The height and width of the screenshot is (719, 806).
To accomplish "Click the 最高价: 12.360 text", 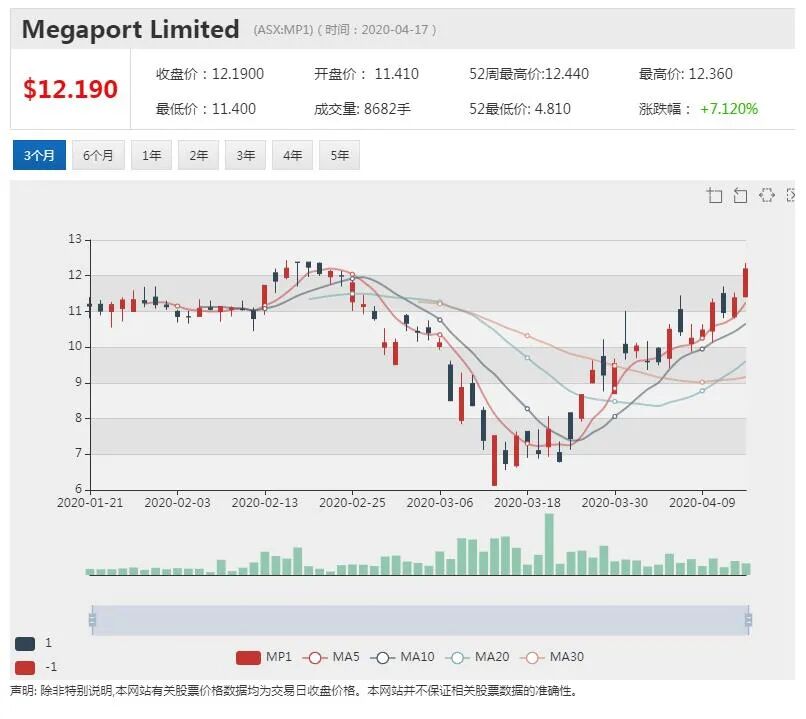I will pos(686,74).
